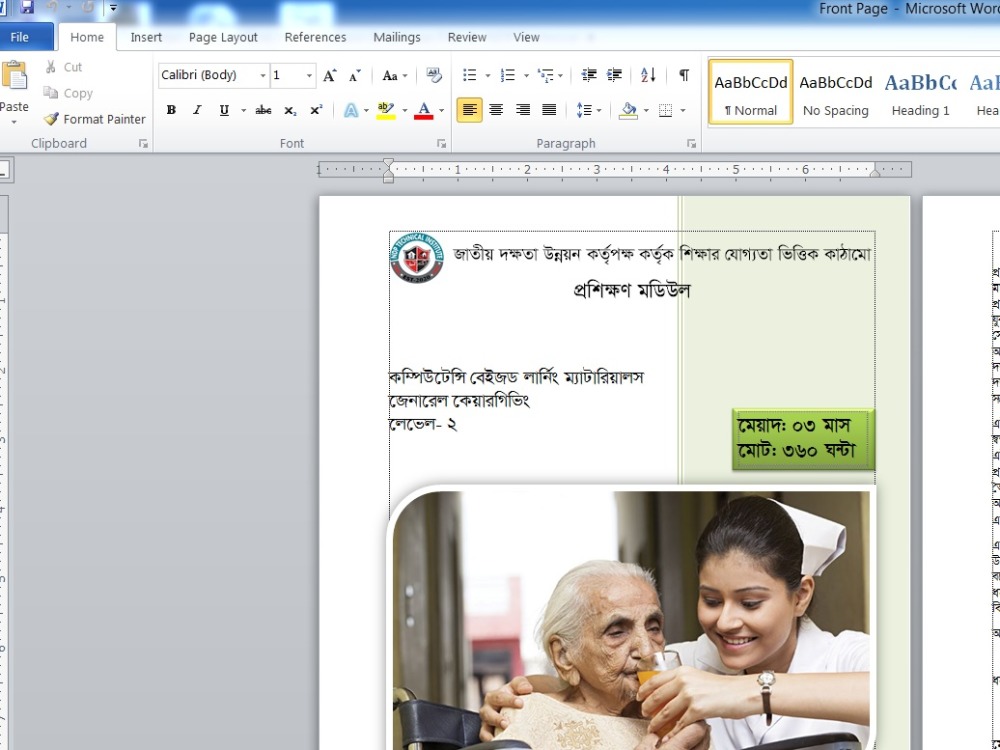Justify the paragraph text

pyautogui.click(x=548, y=110)
